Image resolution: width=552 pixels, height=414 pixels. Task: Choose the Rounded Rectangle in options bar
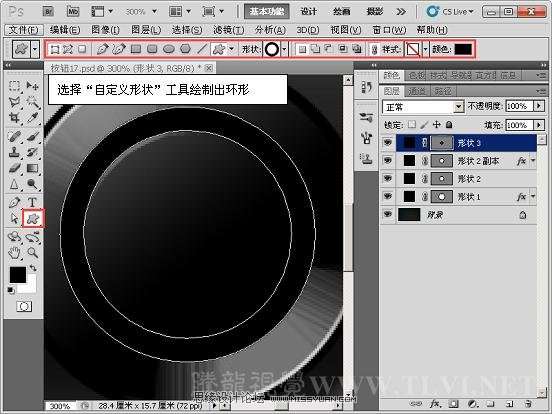coord(152,49)
